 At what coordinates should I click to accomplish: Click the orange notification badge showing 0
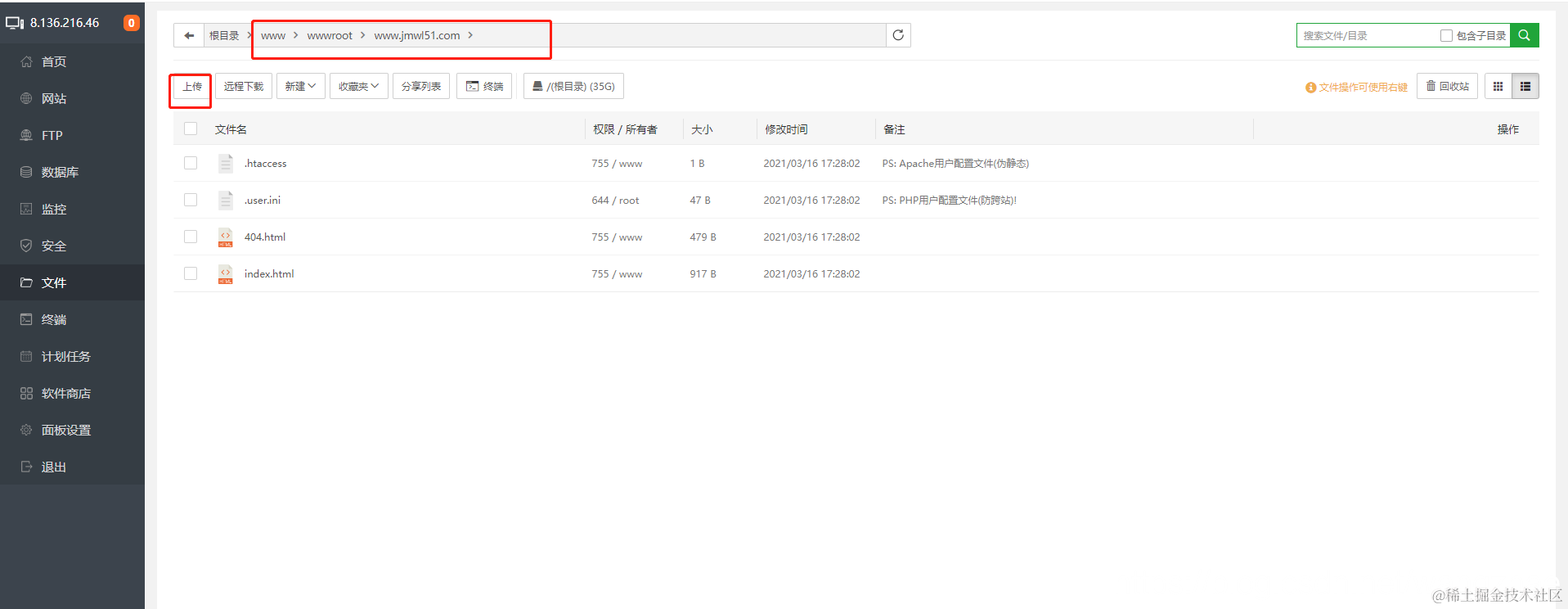(x=131, y=23)
